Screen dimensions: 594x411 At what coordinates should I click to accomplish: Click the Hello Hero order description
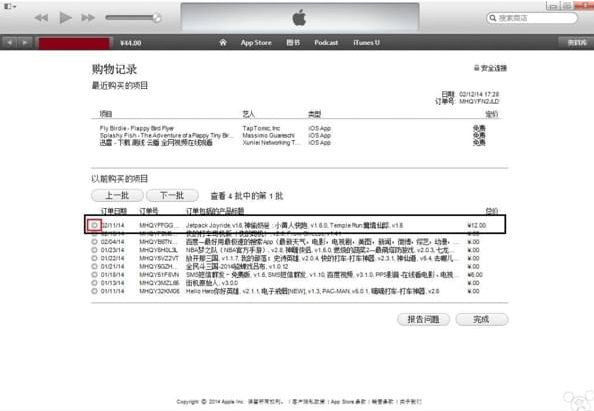click(x=313, y=291)
